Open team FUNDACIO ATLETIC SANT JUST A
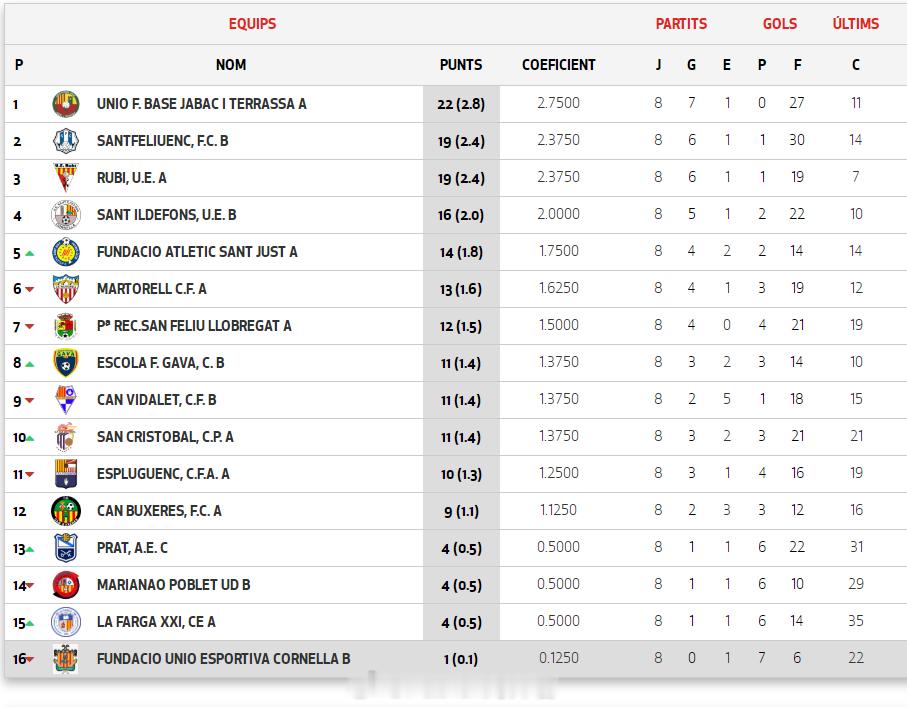Screen dimensions: 907x707 [197, 252]
